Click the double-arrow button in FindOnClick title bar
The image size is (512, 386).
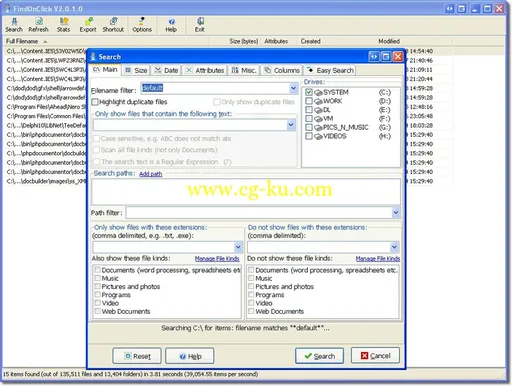[x=450, y=9]
